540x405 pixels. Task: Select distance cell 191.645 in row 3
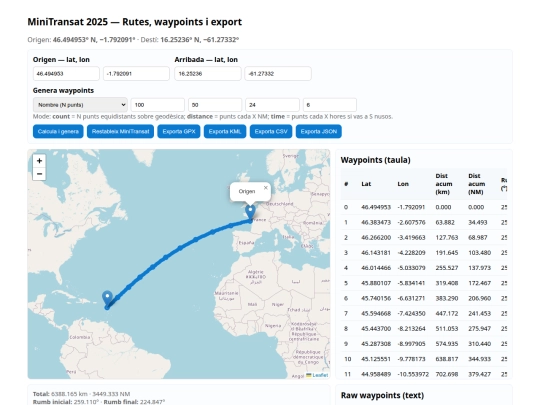[x=447, y=253]
